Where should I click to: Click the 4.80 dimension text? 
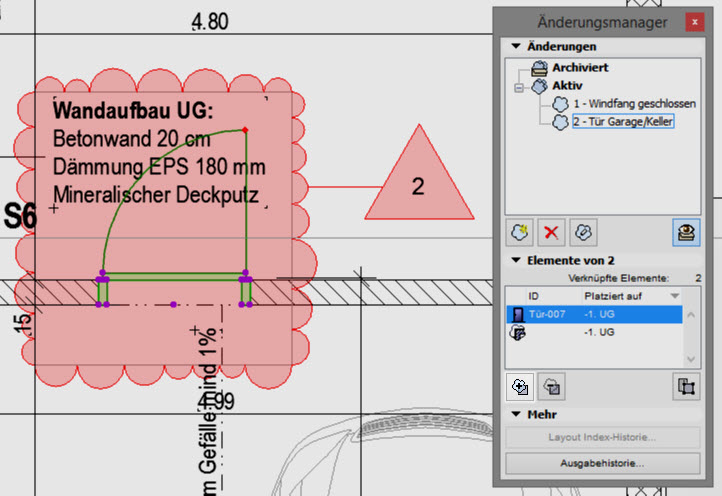click(210, 21)
